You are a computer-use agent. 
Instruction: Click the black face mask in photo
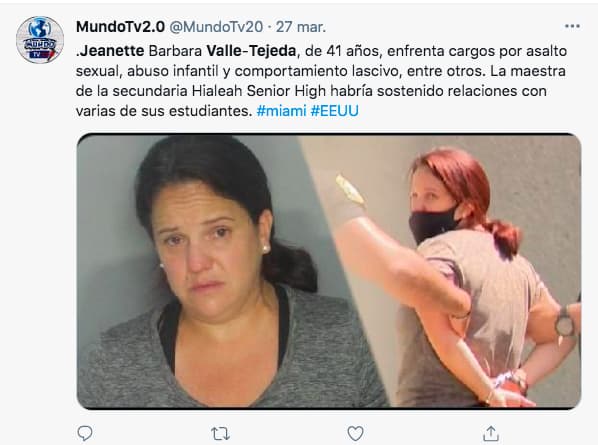pyautogui.click(x=432, y=224)
